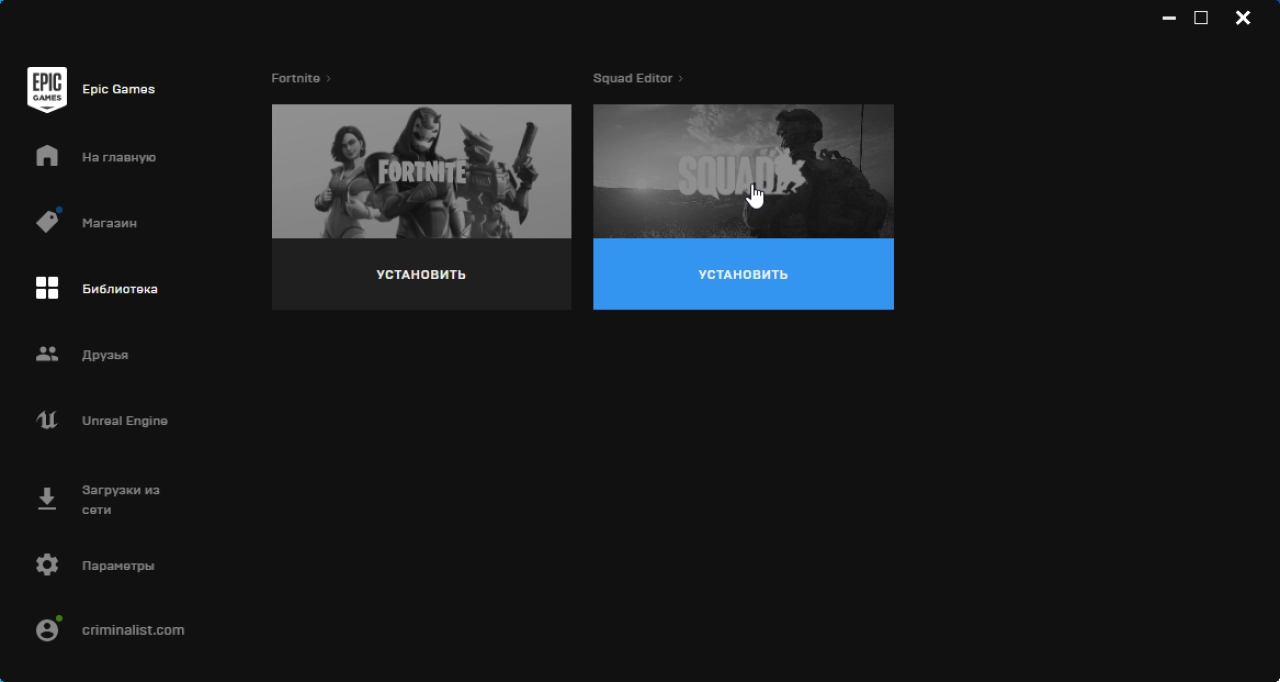Screen dimensions: 1280x682
Task: Install Fortnite with УСТАНОВИТЬ button
Action: (421, 274)
